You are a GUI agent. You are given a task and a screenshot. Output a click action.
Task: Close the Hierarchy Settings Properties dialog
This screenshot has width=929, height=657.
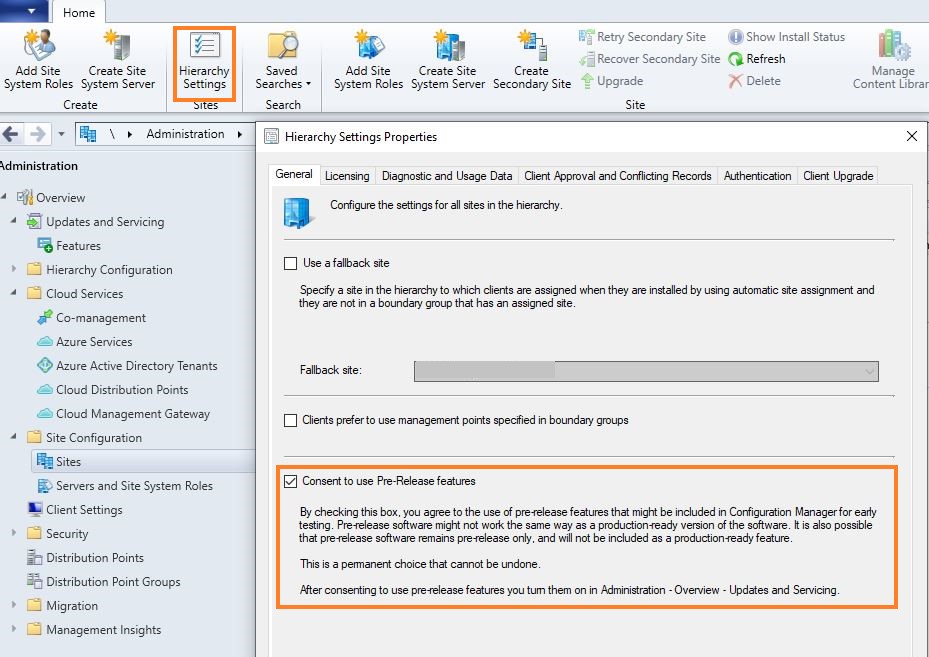tap(912, 136)
